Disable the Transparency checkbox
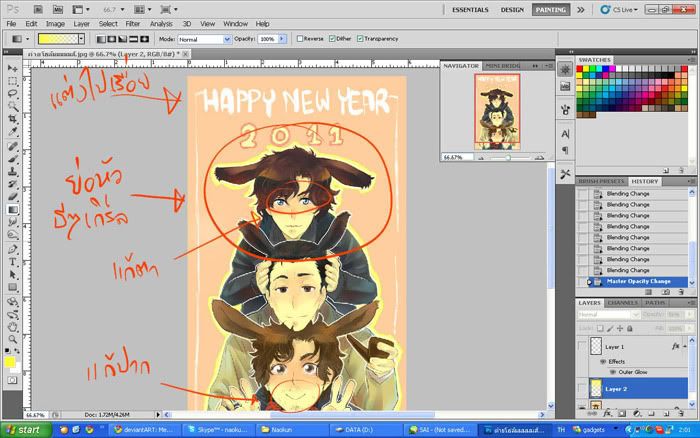The height and width of the screenshot is (438, 700). [x=360, y=39]
